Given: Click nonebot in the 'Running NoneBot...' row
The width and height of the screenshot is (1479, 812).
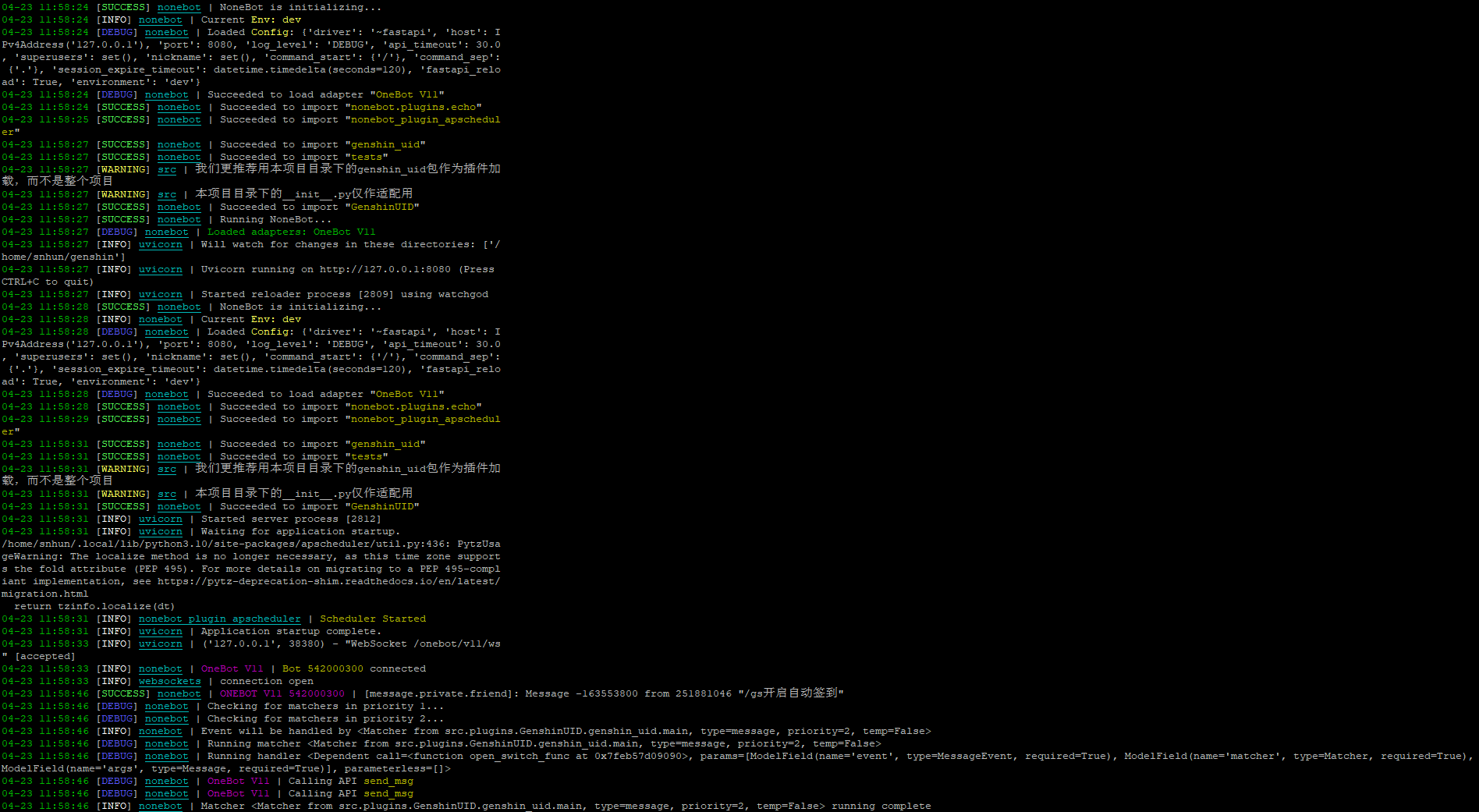Looking at the screenshot, I should coord(179,219).
